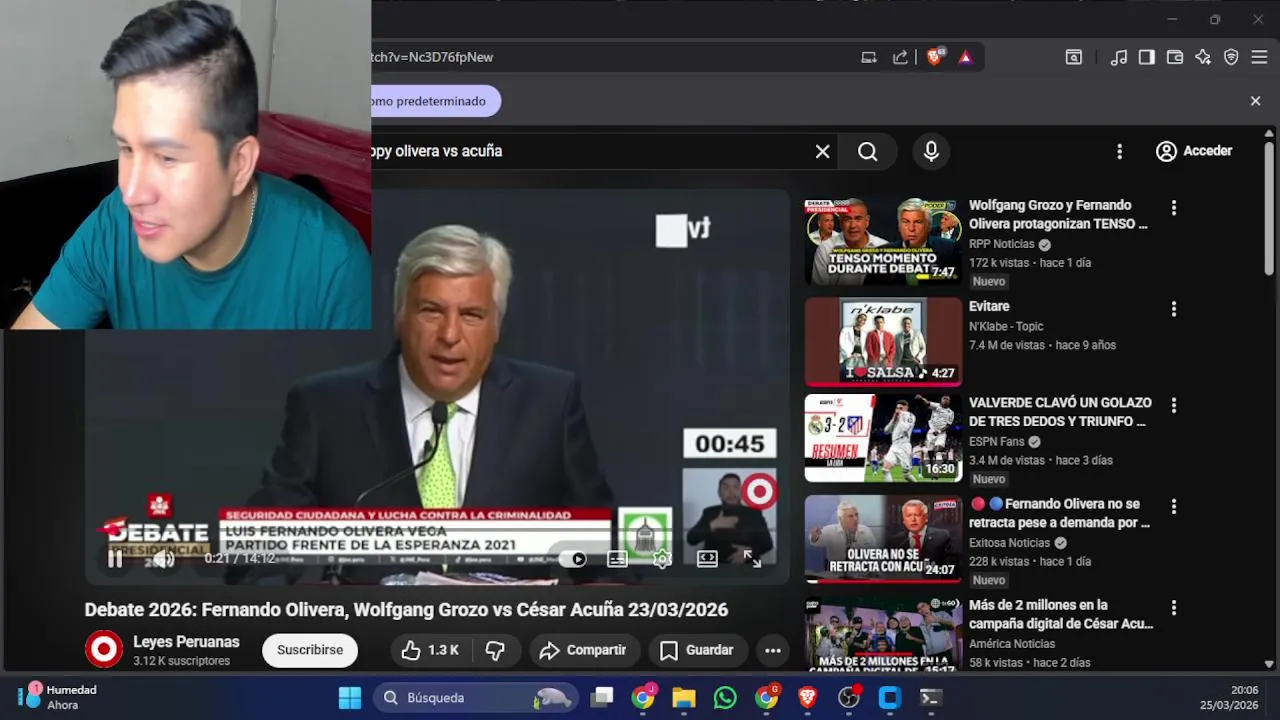
Task: Open options menu for Evitare video
Action: pos(1174,309)
